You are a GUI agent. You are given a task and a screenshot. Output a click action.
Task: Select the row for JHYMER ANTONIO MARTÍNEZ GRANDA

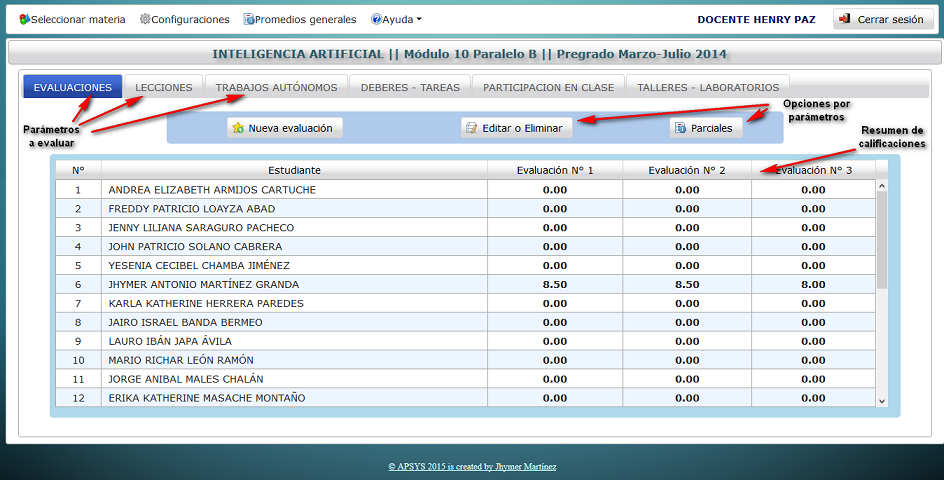tap(465, 284)
